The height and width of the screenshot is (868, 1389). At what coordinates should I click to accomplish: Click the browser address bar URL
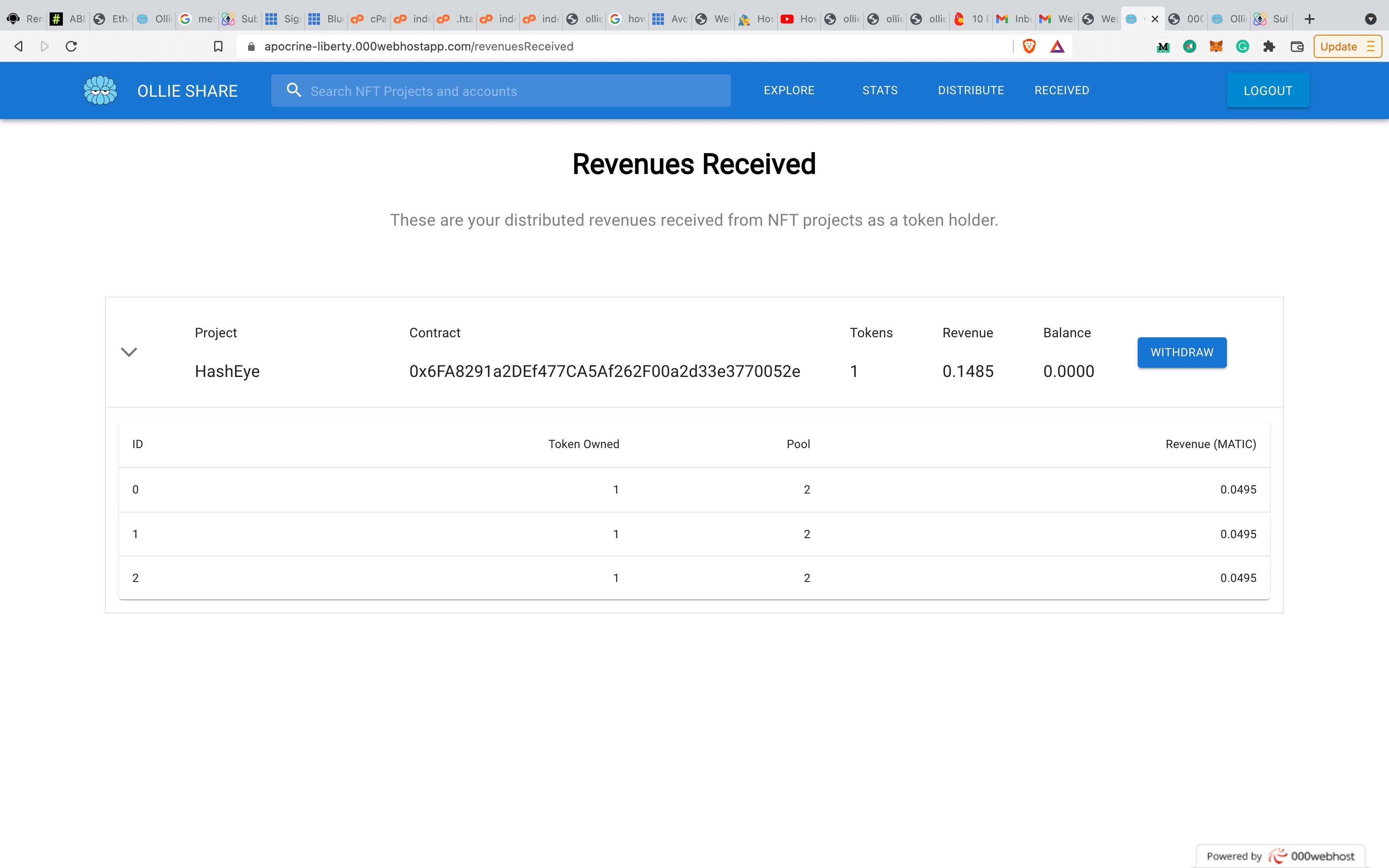coord(418,46)
